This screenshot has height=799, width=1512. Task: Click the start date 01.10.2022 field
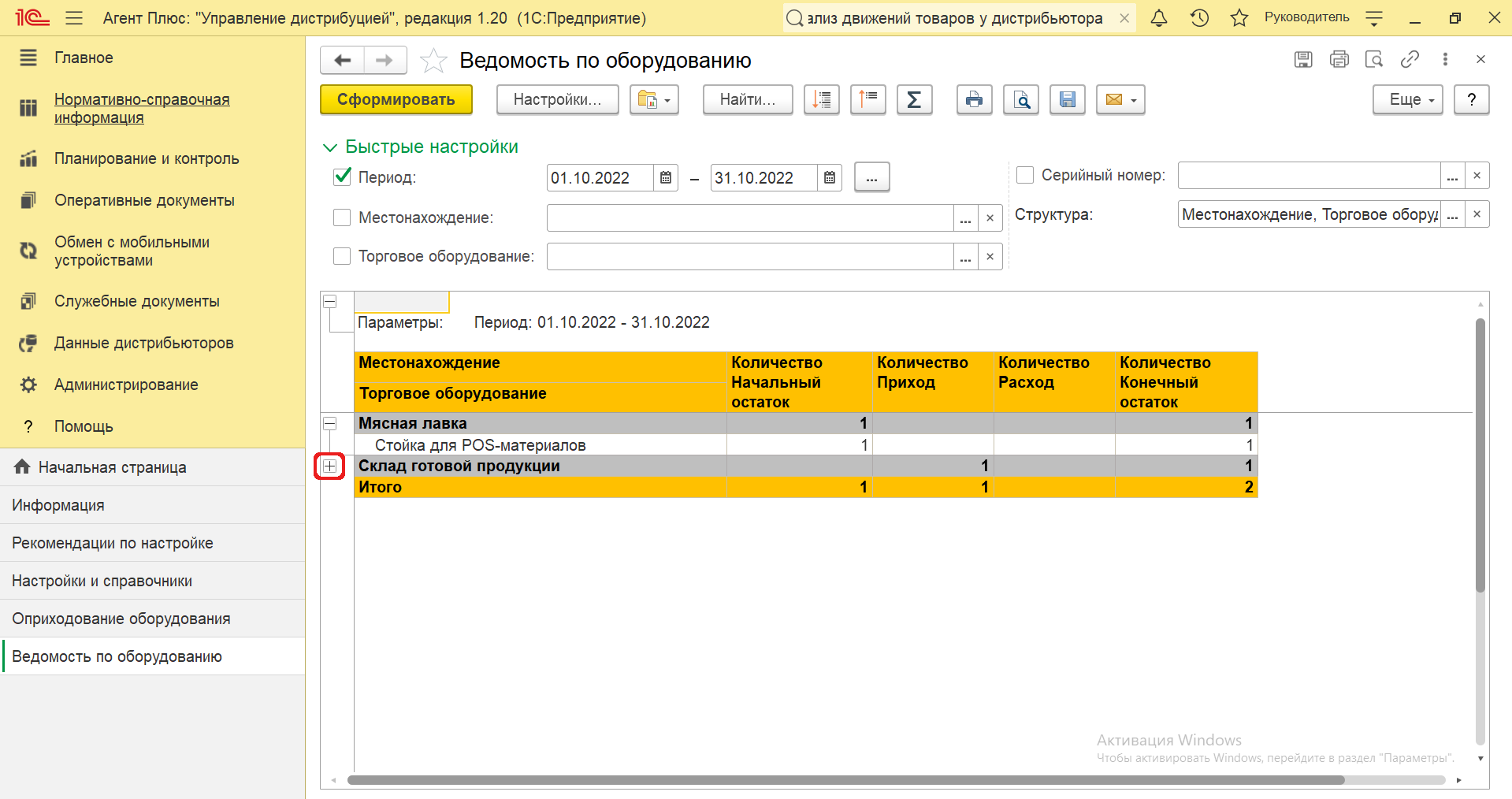pyautogui.click(x=600, y=178)
